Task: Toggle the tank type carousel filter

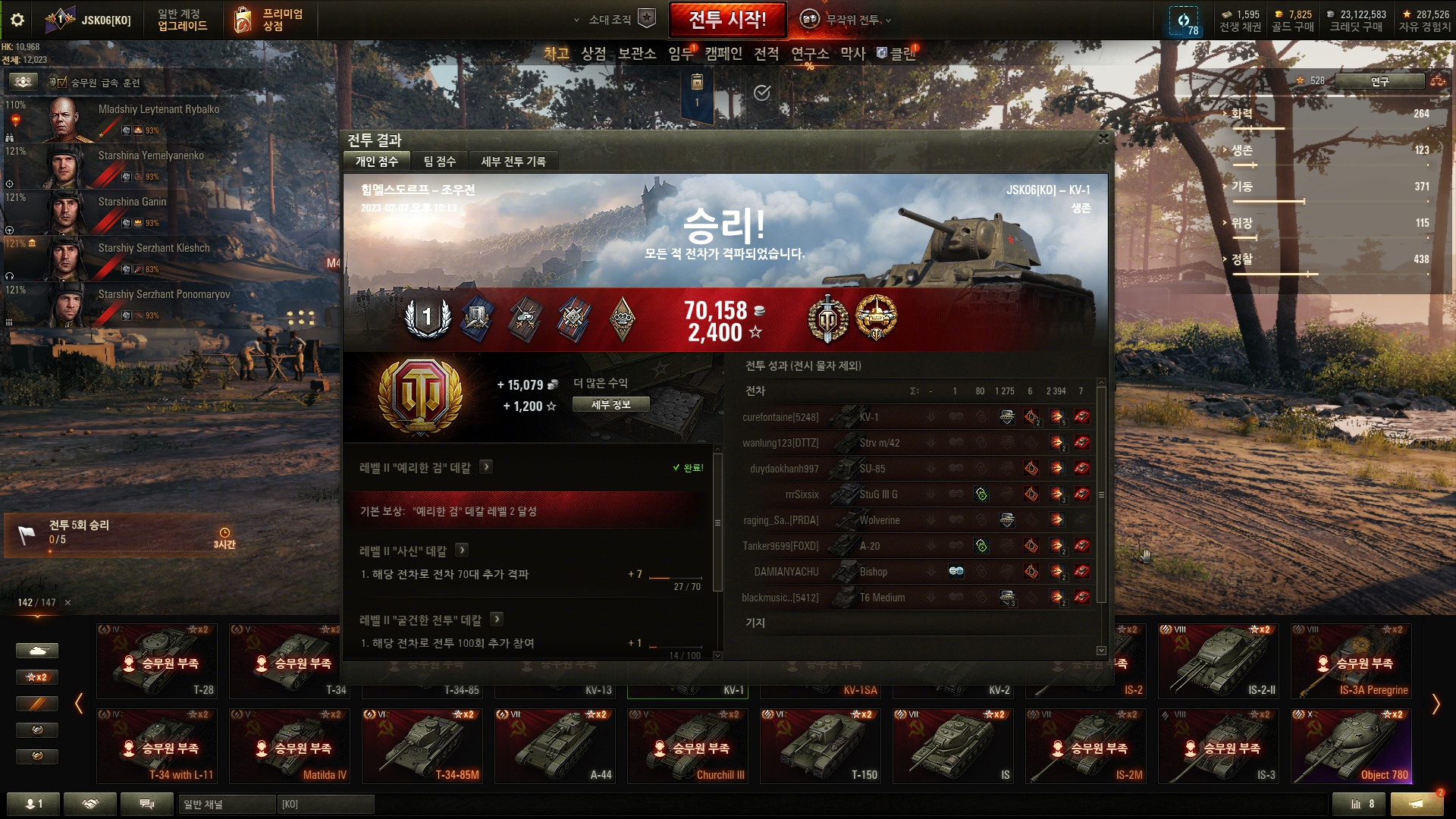Action: click(36, 651)
